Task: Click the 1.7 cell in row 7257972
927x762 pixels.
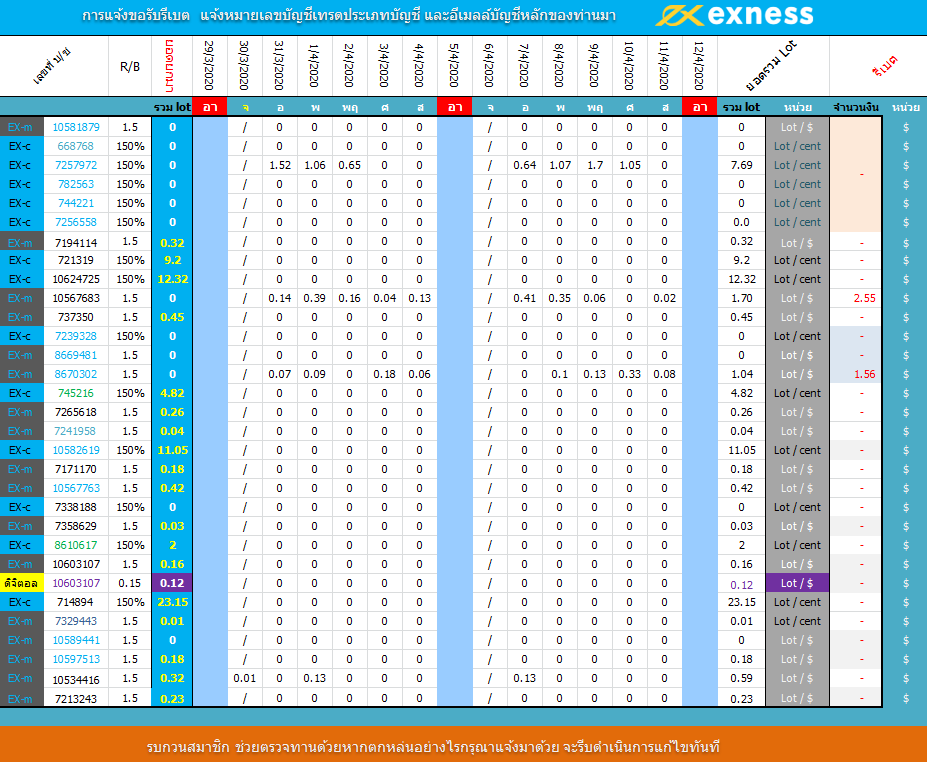Action: click(595, 165)
